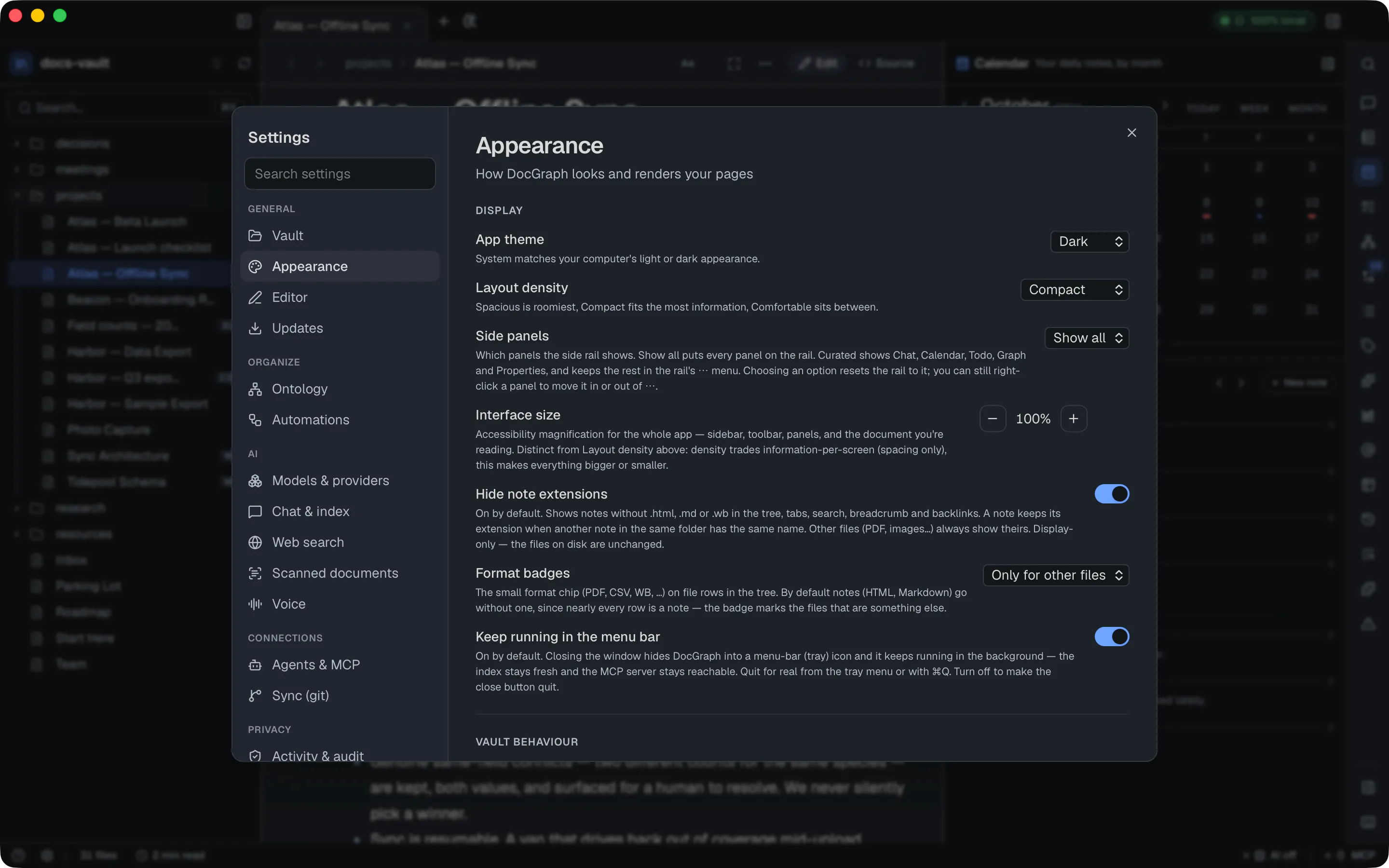Click the Source button in background toolbar

(x=885, y=63)
